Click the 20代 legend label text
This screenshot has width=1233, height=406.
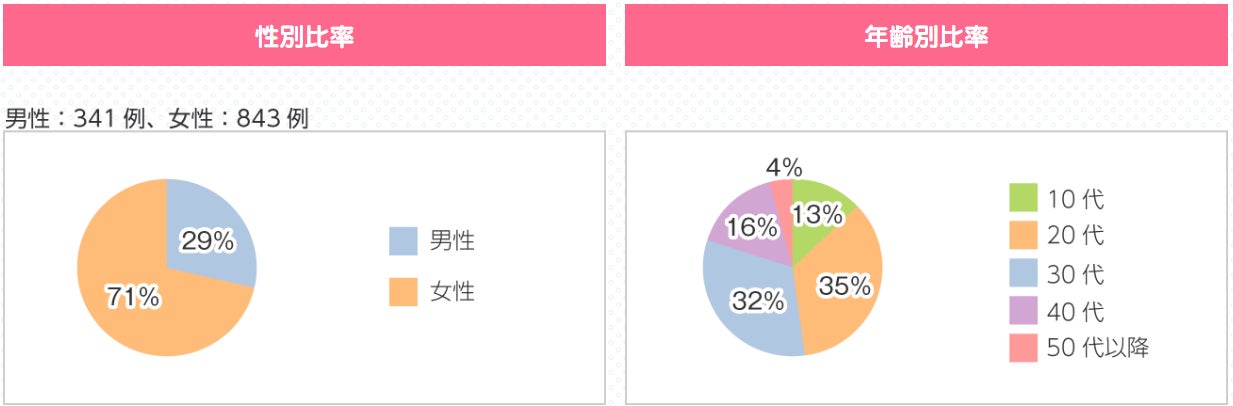pyautogui.click(x=1075, y=236)
